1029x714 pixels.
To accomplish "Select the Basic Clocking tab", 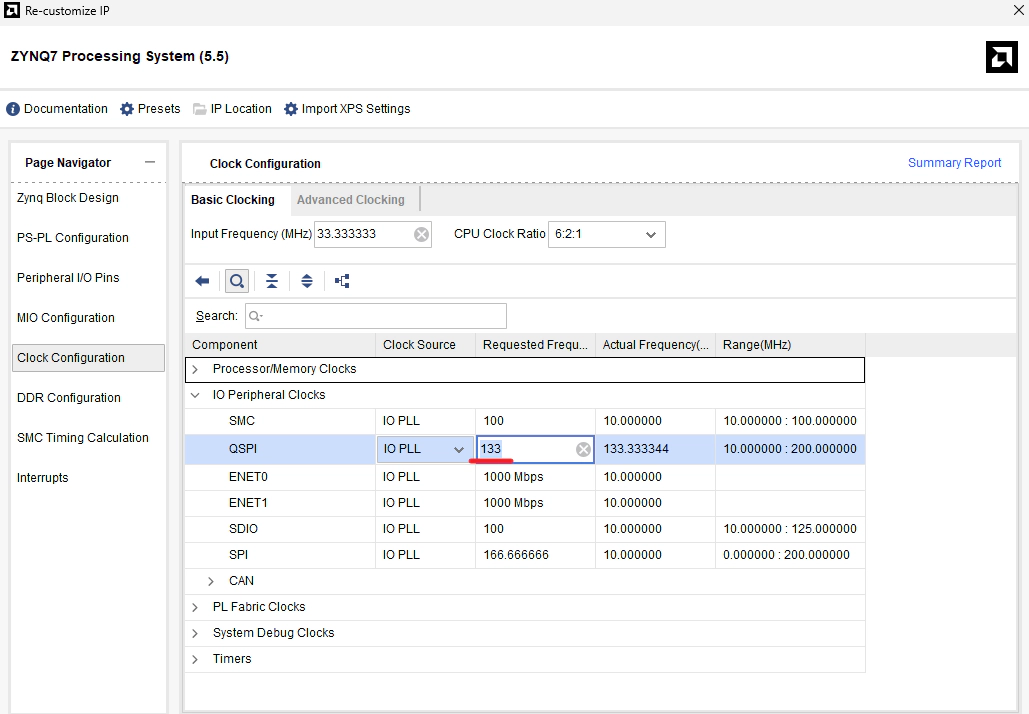I will click(x=233, y=200).
